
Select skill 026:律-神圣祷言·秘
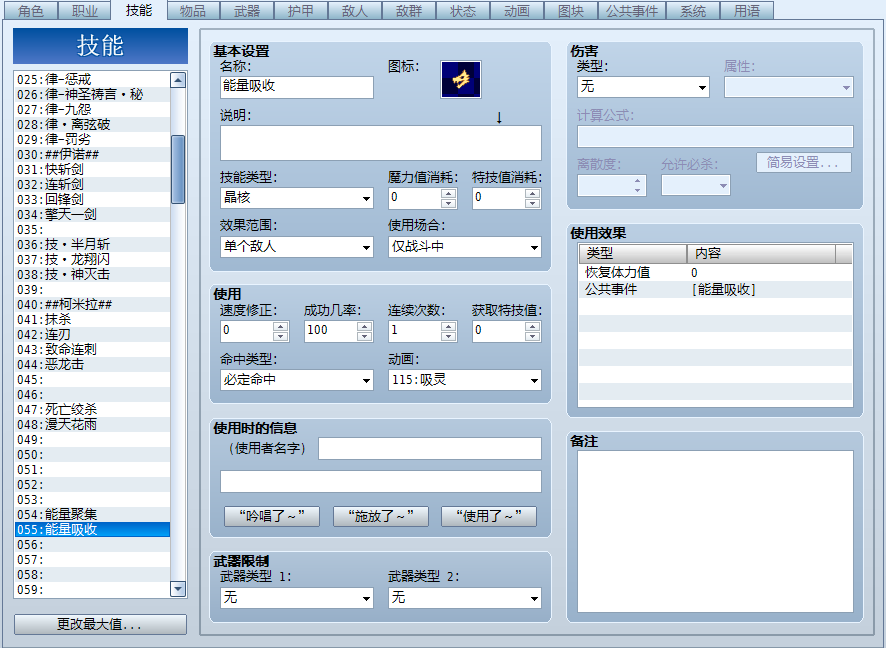(92, 94)
